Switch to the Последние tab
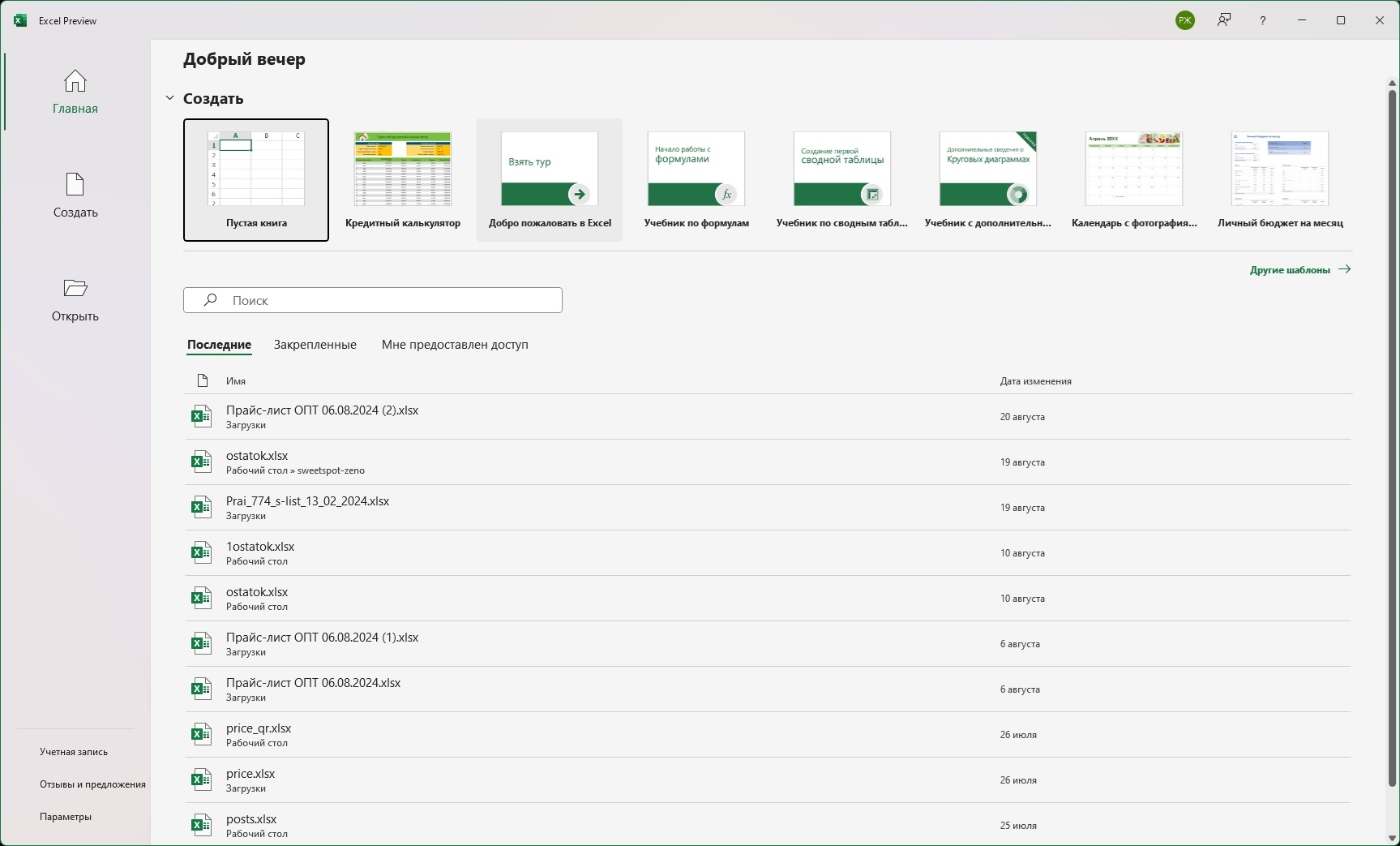Image resolution: width=1400 pixels, height=846 pixels. 219,345
